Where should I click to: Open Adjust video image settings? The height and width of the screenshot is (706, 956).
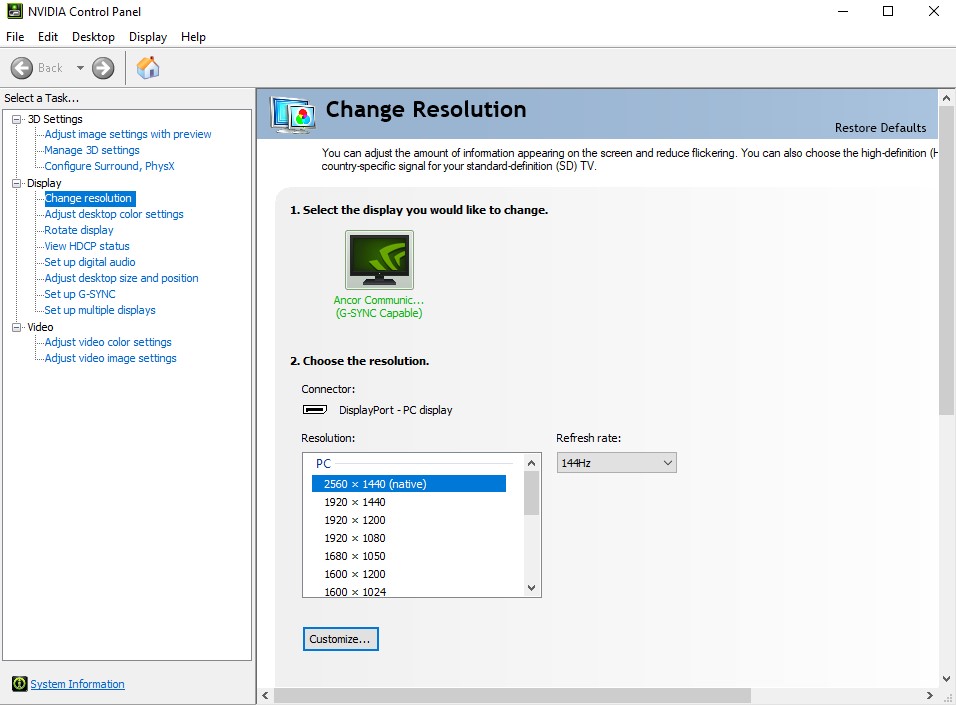(110, 358)
